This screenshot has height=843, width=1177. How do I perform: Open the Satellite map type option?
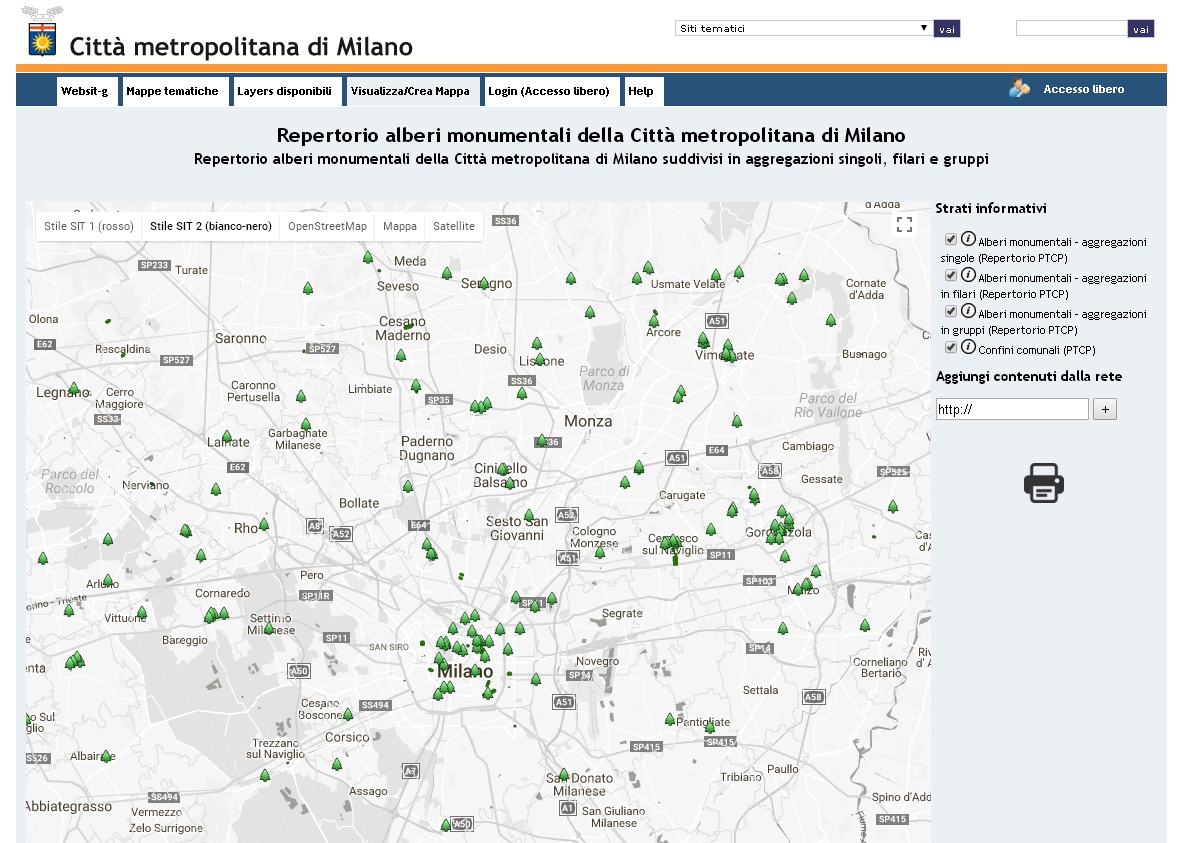click(x=454, y=226)
